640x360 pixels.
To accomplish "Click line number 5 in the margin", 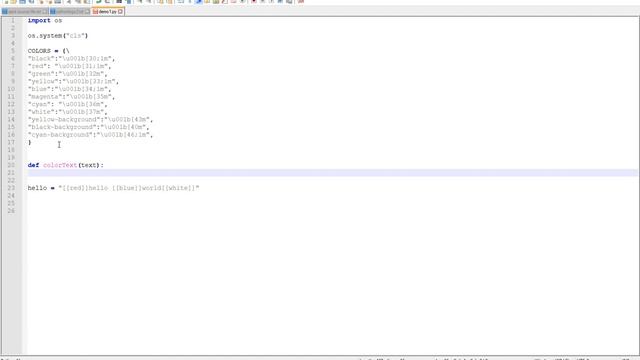I will pos(13,51).
